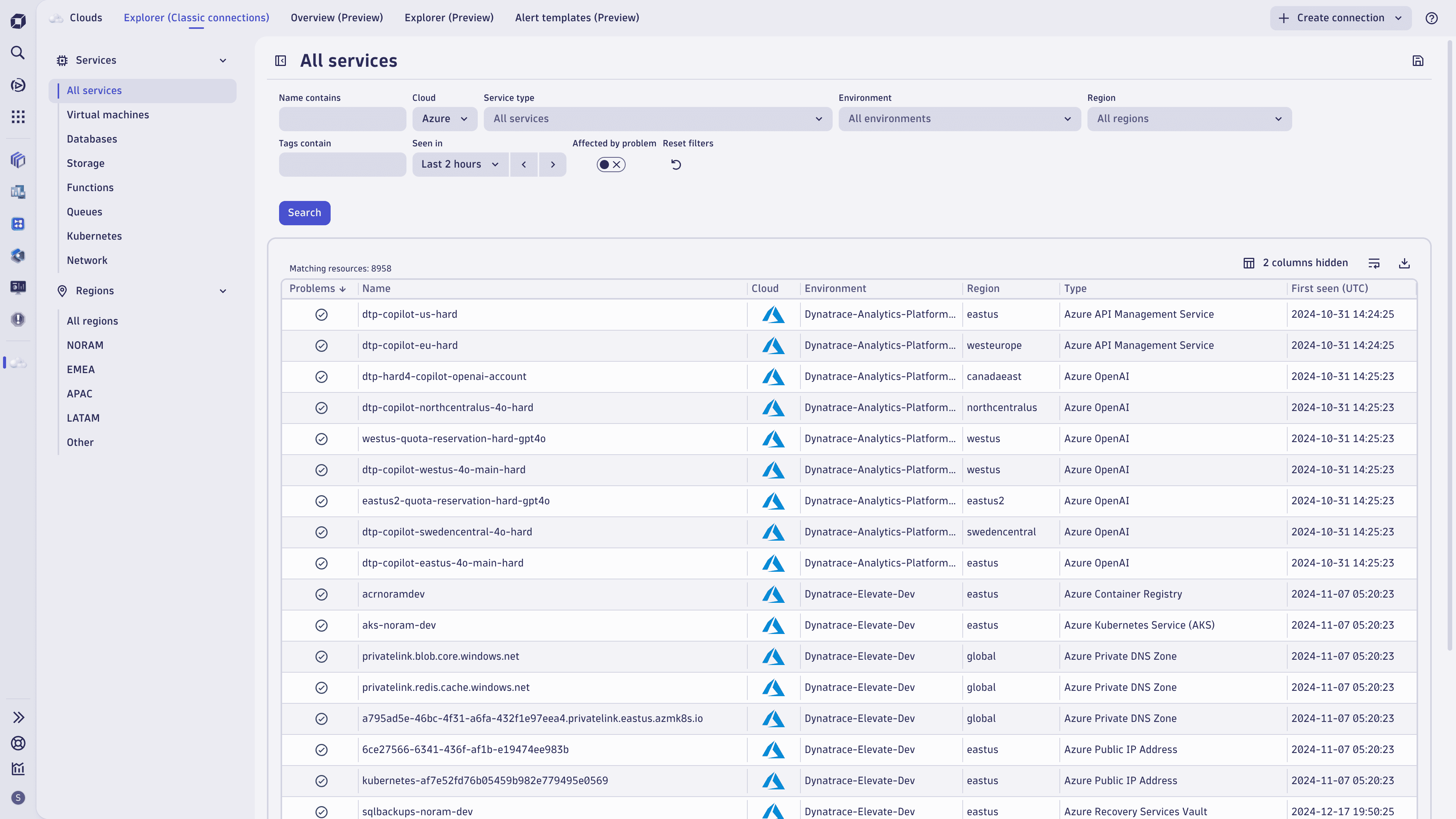Open the apps grid launcher icon
The image size is (1456, 819).
(x=18, y=117)
